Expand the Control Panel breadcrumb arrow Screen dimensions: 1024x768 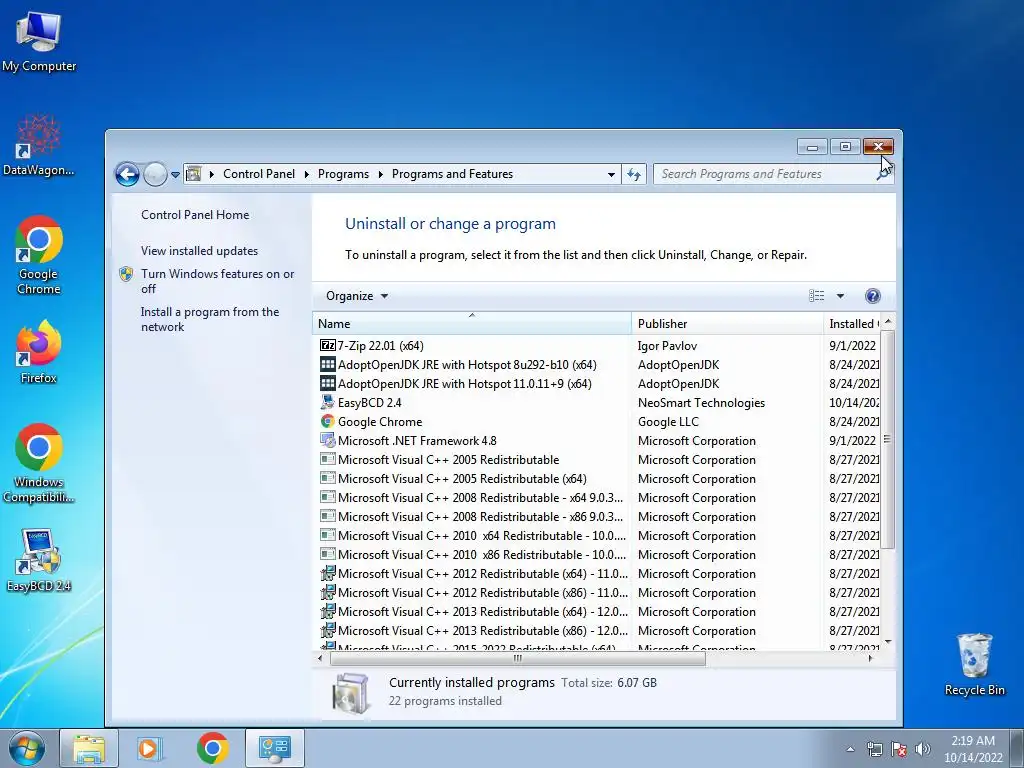tap(306, 174)
